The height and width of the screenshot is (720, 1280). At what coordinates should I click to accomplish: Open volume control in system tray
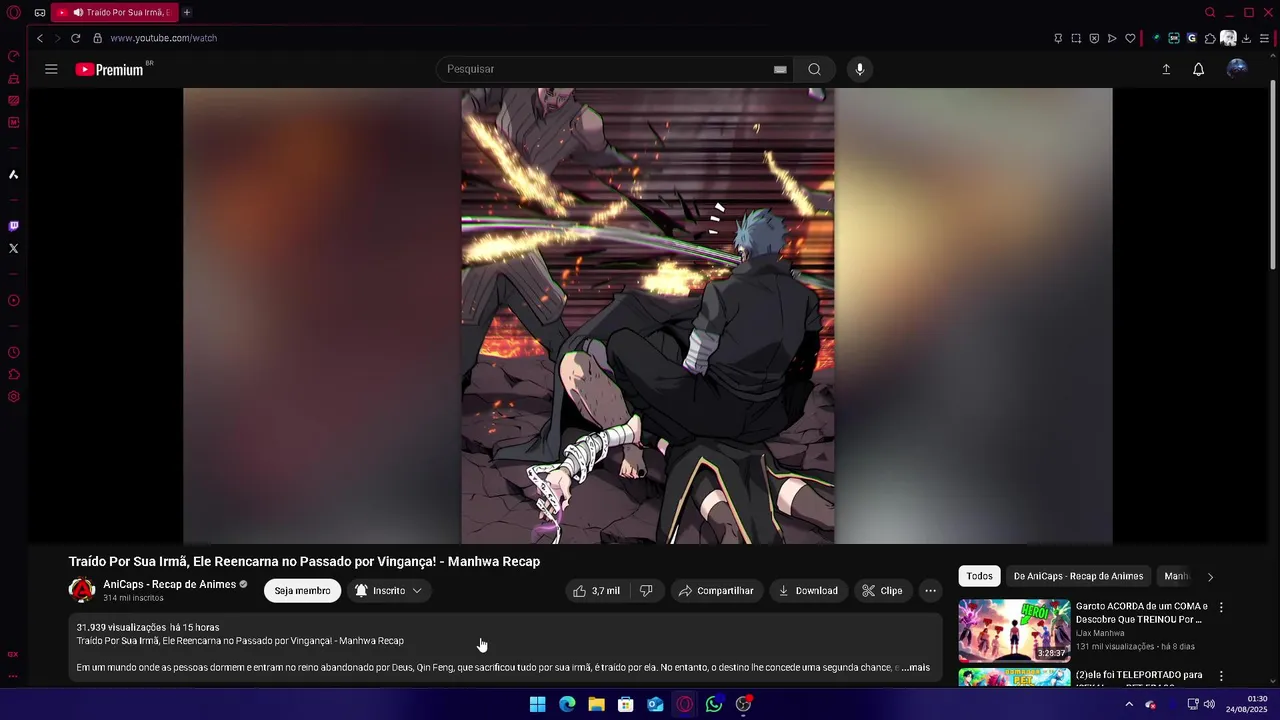click(x=1209, y=704)
